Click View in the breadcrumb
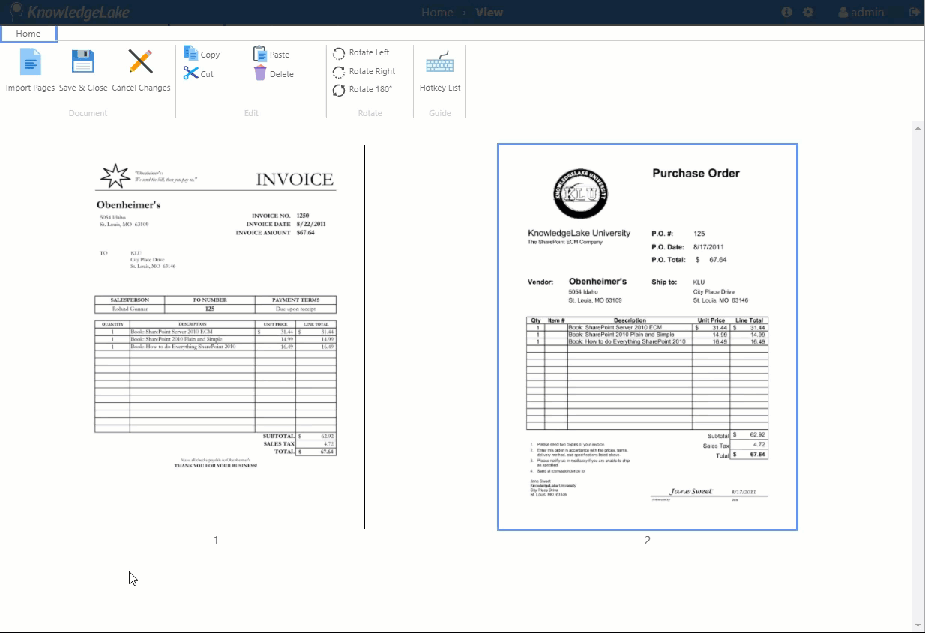 pos(490,12)
